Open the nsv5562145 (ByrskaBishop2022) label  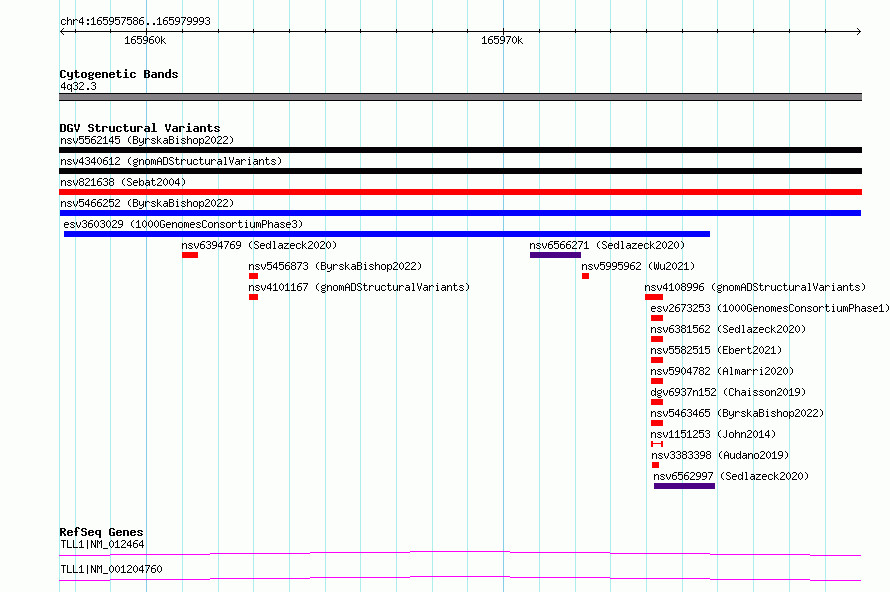[x=147, y=140]
